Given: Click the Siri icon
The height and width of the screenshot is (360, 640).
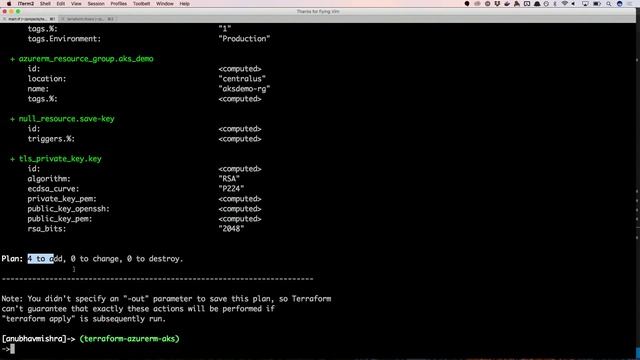Looking at the screenshot, I should (620, 4).
